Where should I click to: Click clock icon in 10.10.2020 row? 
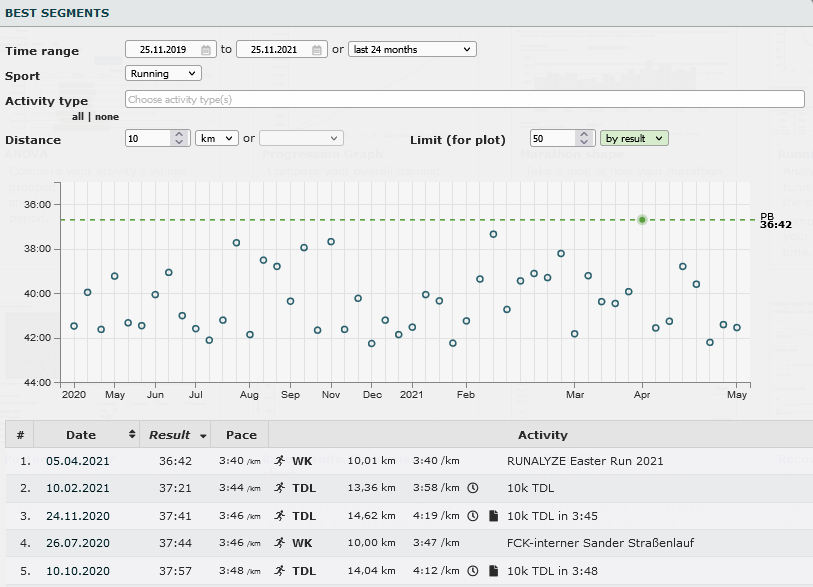click(472, 571)
